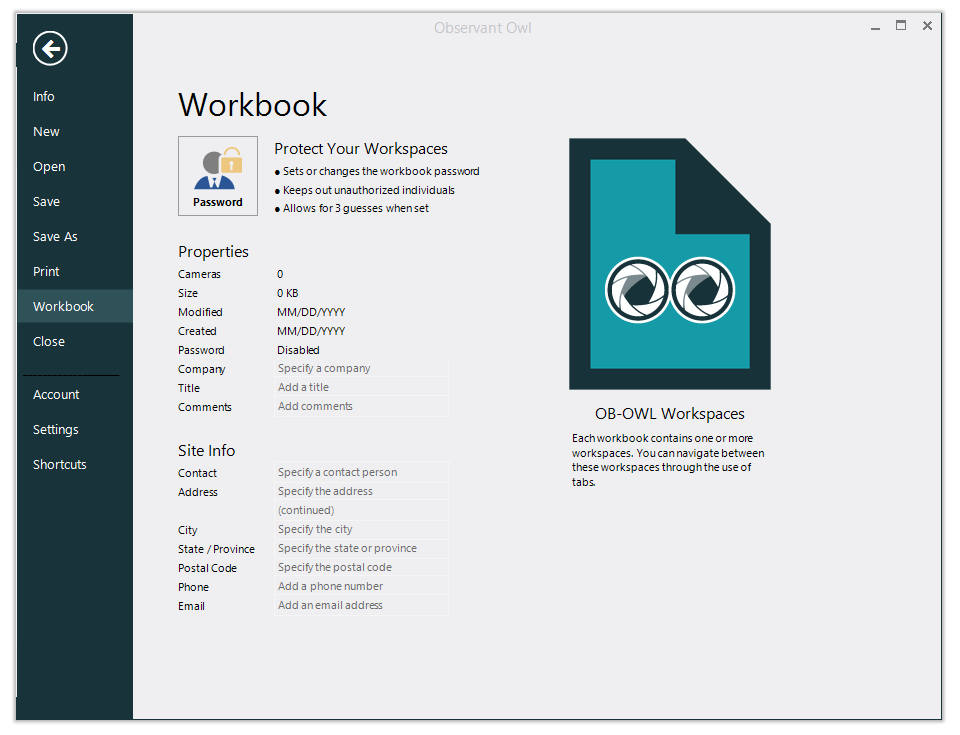The width and height of the screenshot is (960, 735).
Task: Click the Modified date value 'MM/DD/YYYY'
Action: 311,312
